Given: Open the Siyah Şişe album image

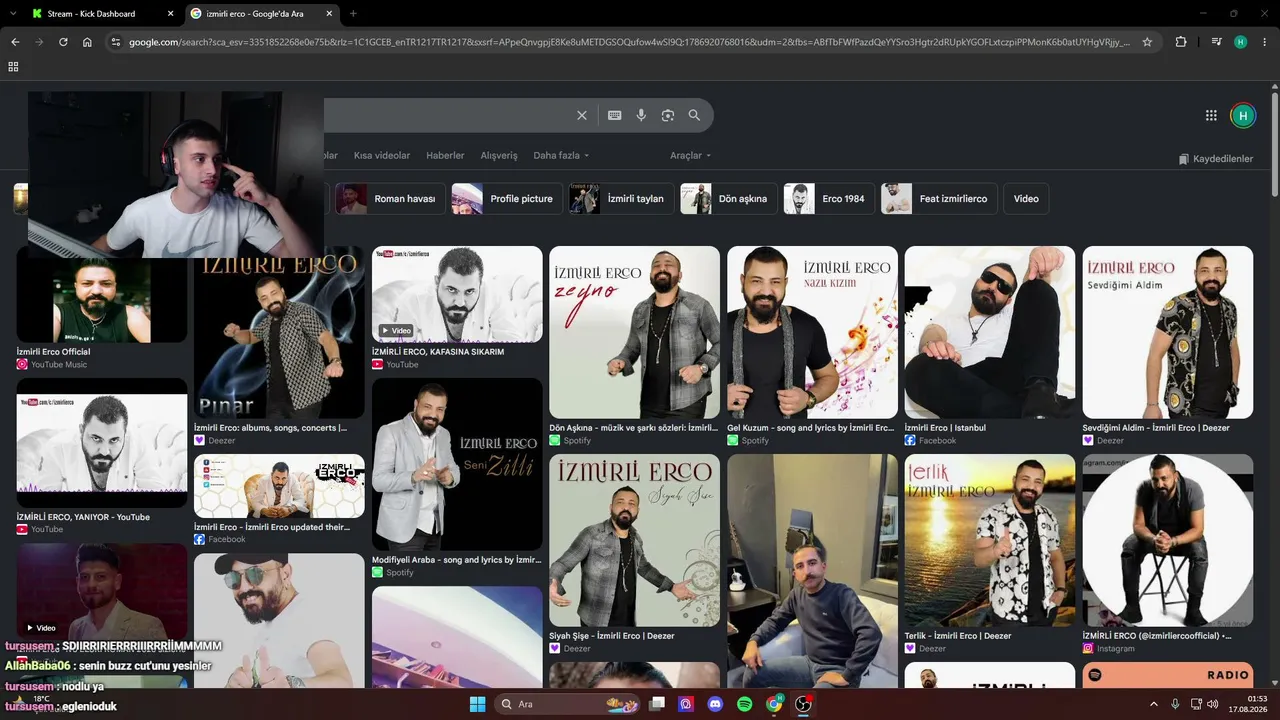Looking at the screenshot, I should pyautogui.click(x=634, y=540).
